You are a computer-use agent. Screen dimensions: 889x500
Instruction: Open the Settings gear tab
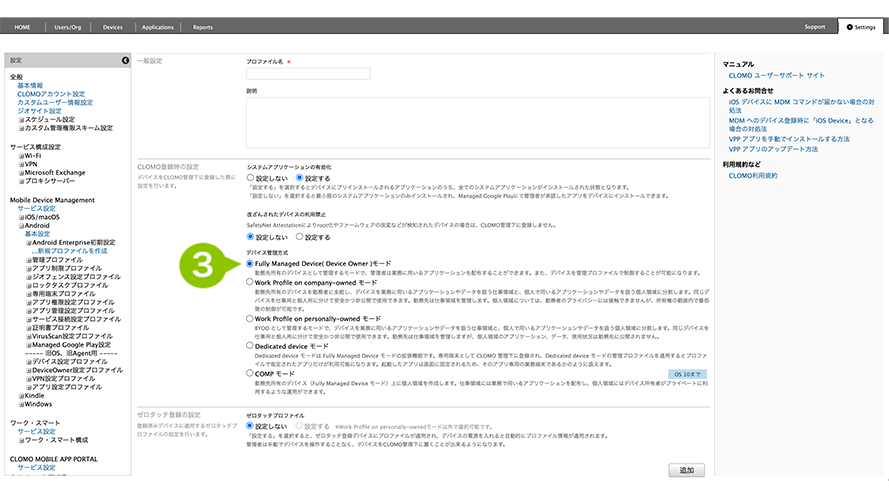point(861,27)
